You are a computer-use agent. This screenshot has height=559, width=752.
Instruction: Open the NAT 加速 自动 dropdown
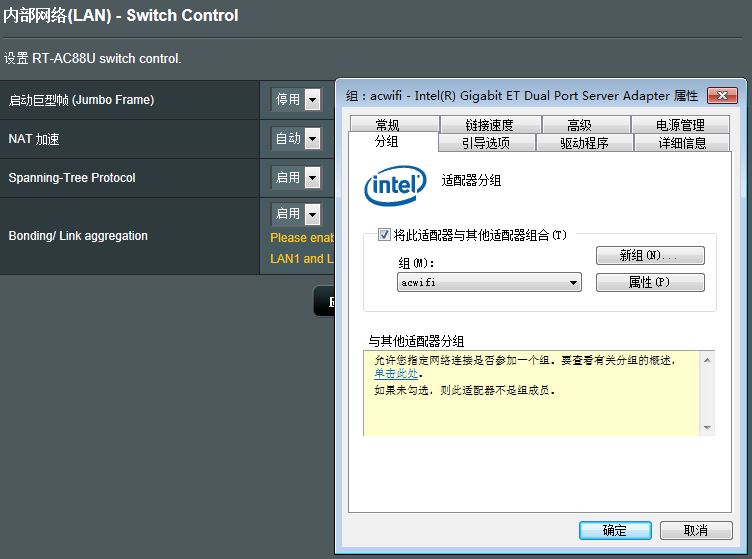coord(295,139)
